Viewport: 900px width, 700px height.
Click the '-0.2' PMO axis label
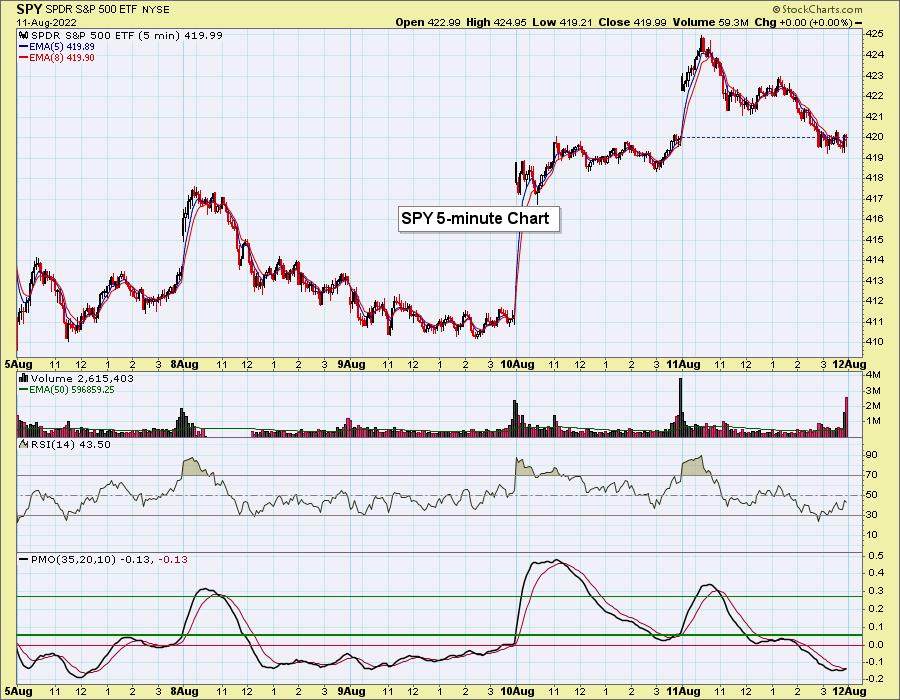[x=875, y=679]
